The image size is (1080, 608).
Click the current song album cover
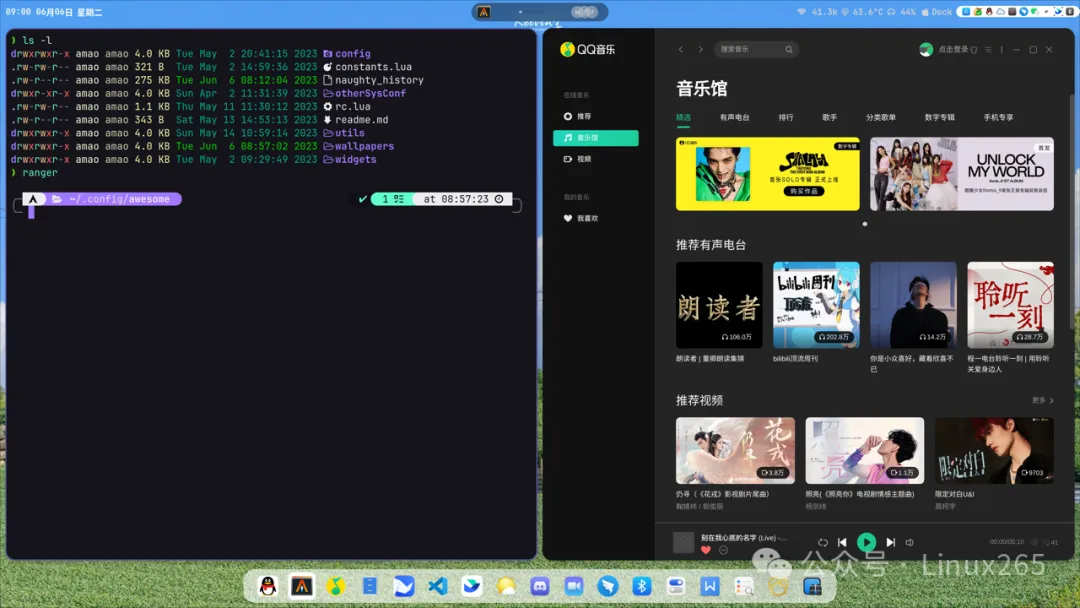(683, 543)
